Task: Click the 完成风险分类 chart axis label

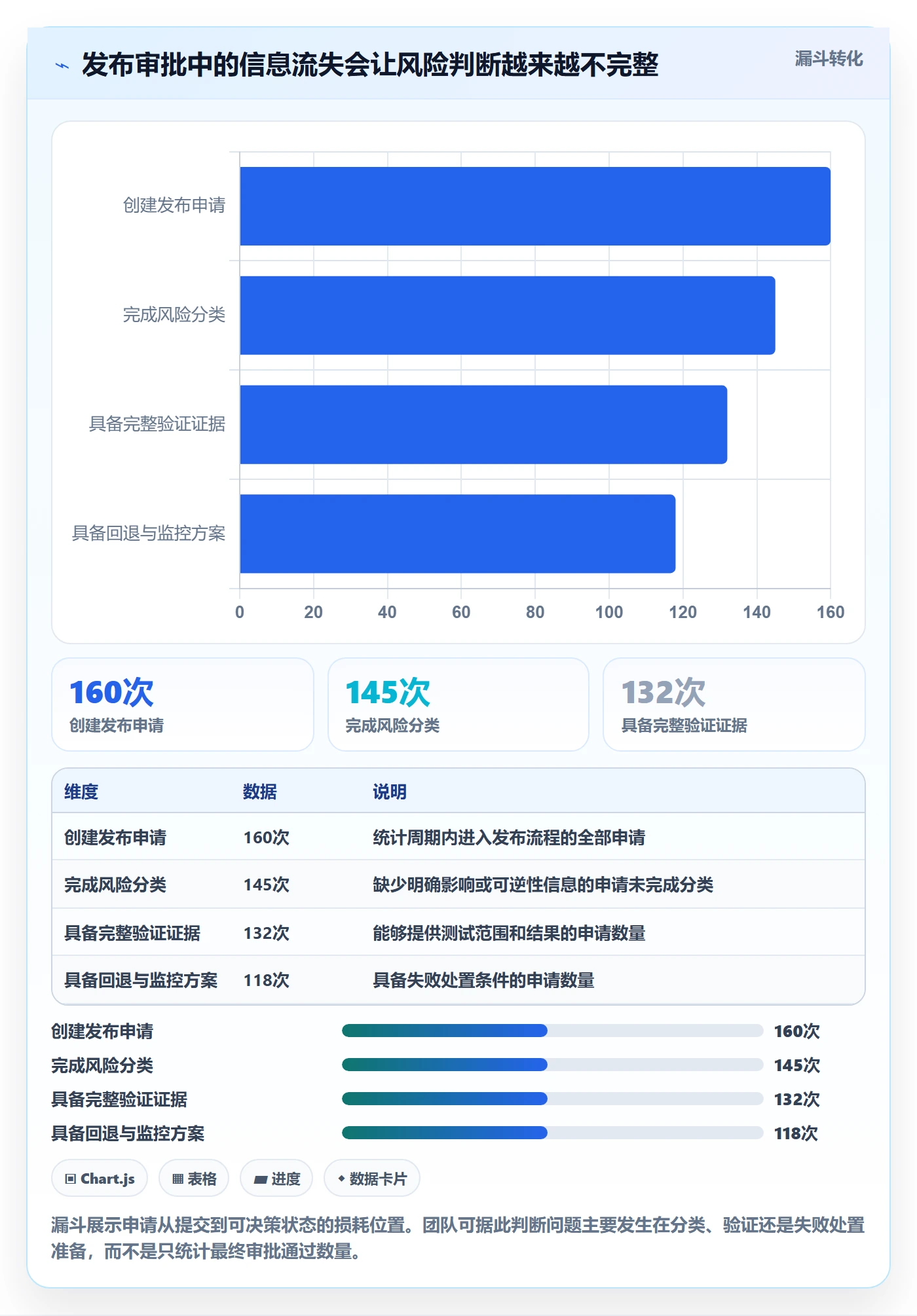Action: (x=174, y=315)
